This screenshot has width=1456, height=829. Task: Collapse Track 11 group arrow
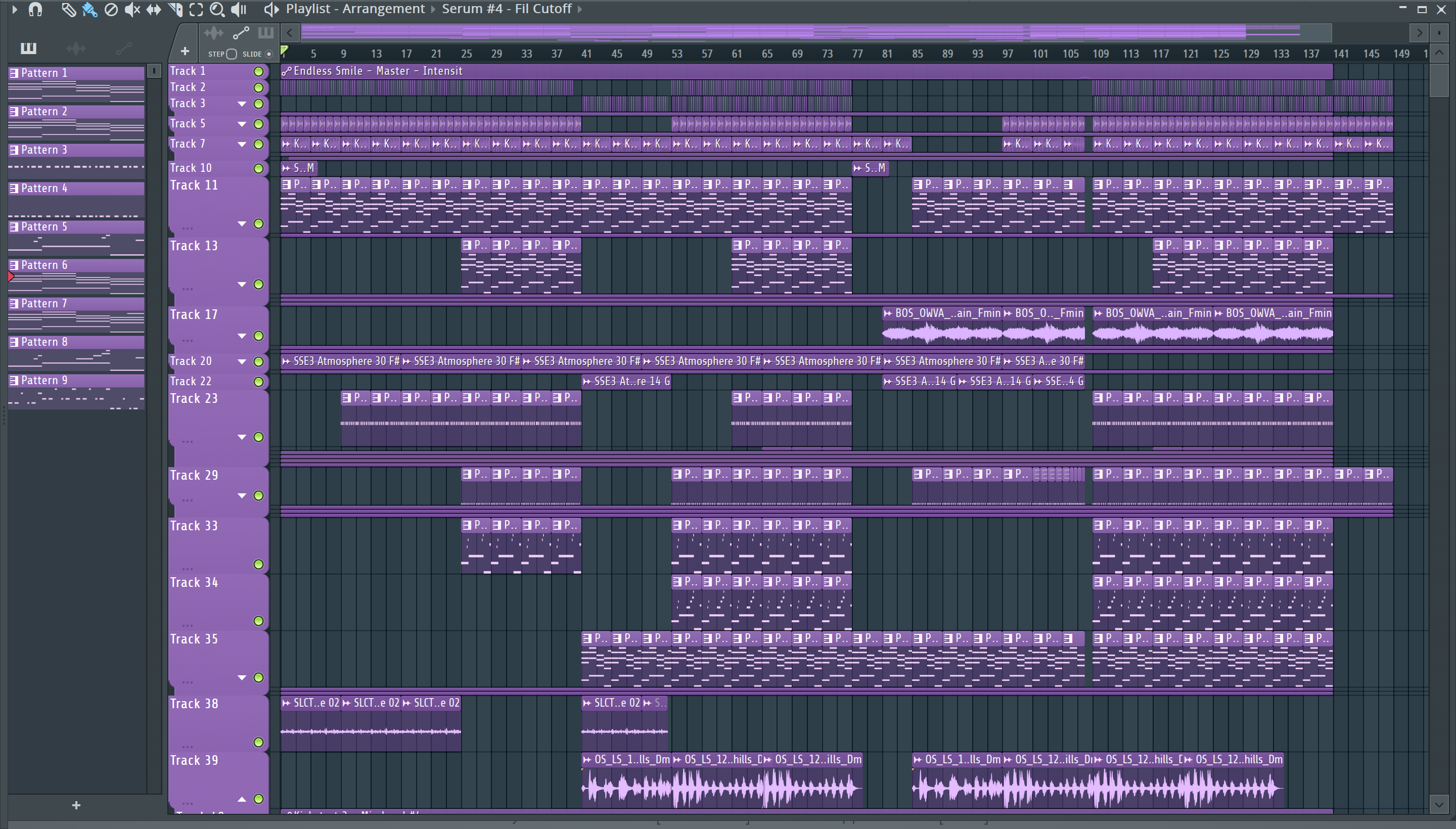click(242, 224)
